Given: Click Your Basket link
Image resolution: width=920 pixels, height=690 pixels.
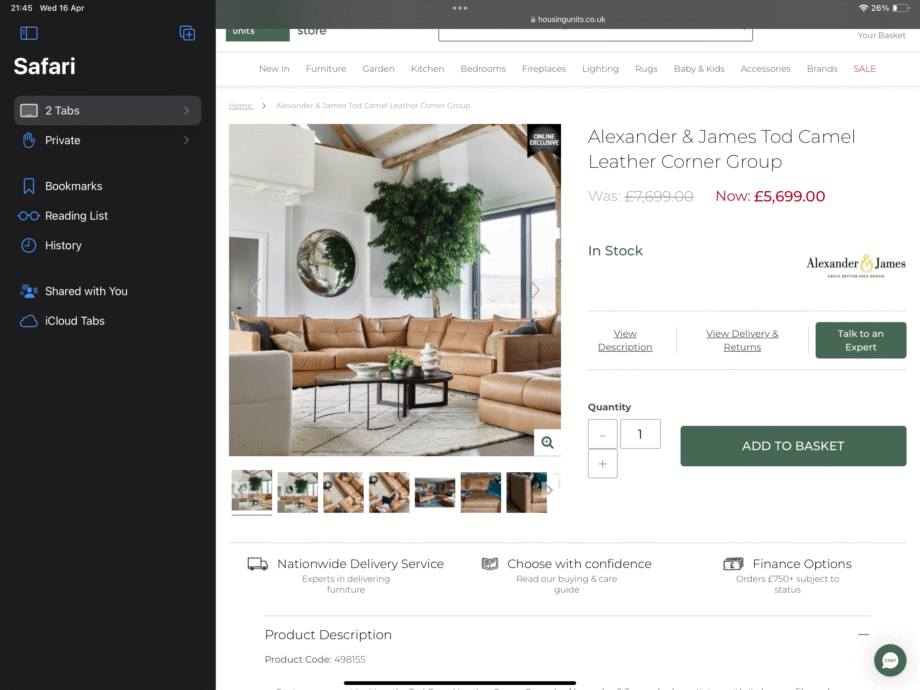Looking at the screenshot, I should click(881, 35).
